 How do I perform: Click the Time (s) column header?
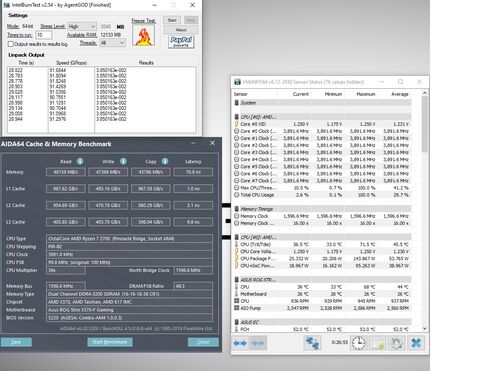26,63
